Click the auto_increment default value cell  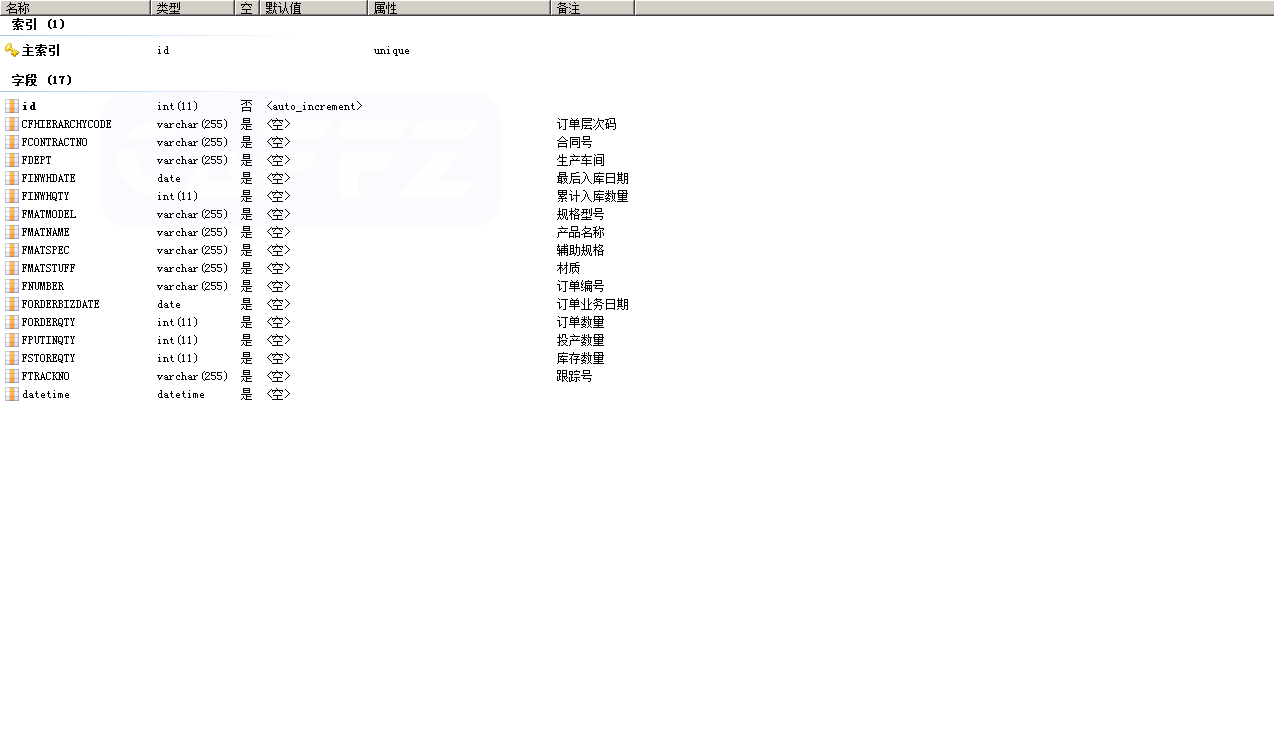(314, 106)
